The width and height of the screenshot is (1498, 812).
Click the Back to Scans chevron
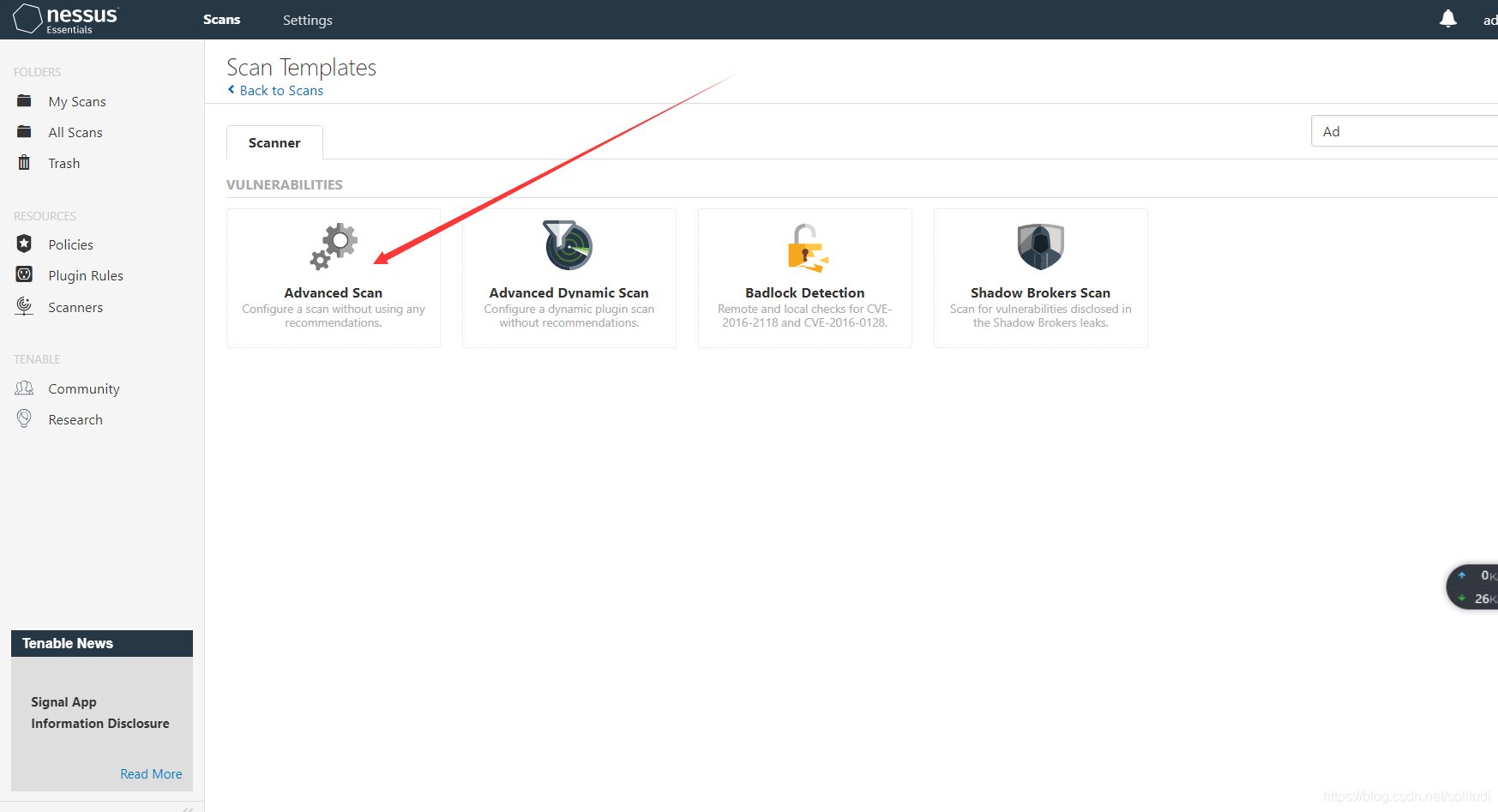pyautogui.click(x=231, y=90)
